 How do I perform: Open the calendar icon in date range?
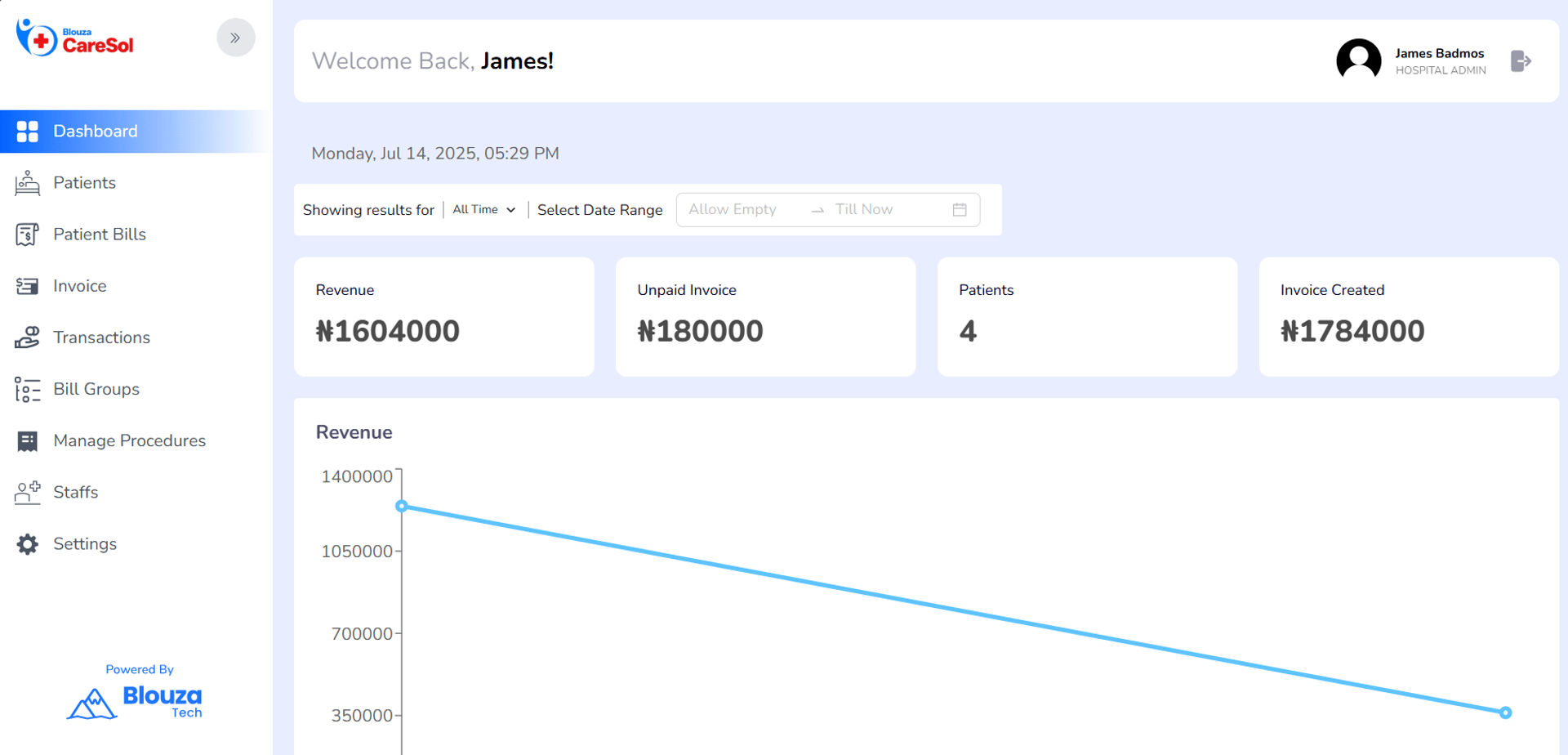coord(960,210)
